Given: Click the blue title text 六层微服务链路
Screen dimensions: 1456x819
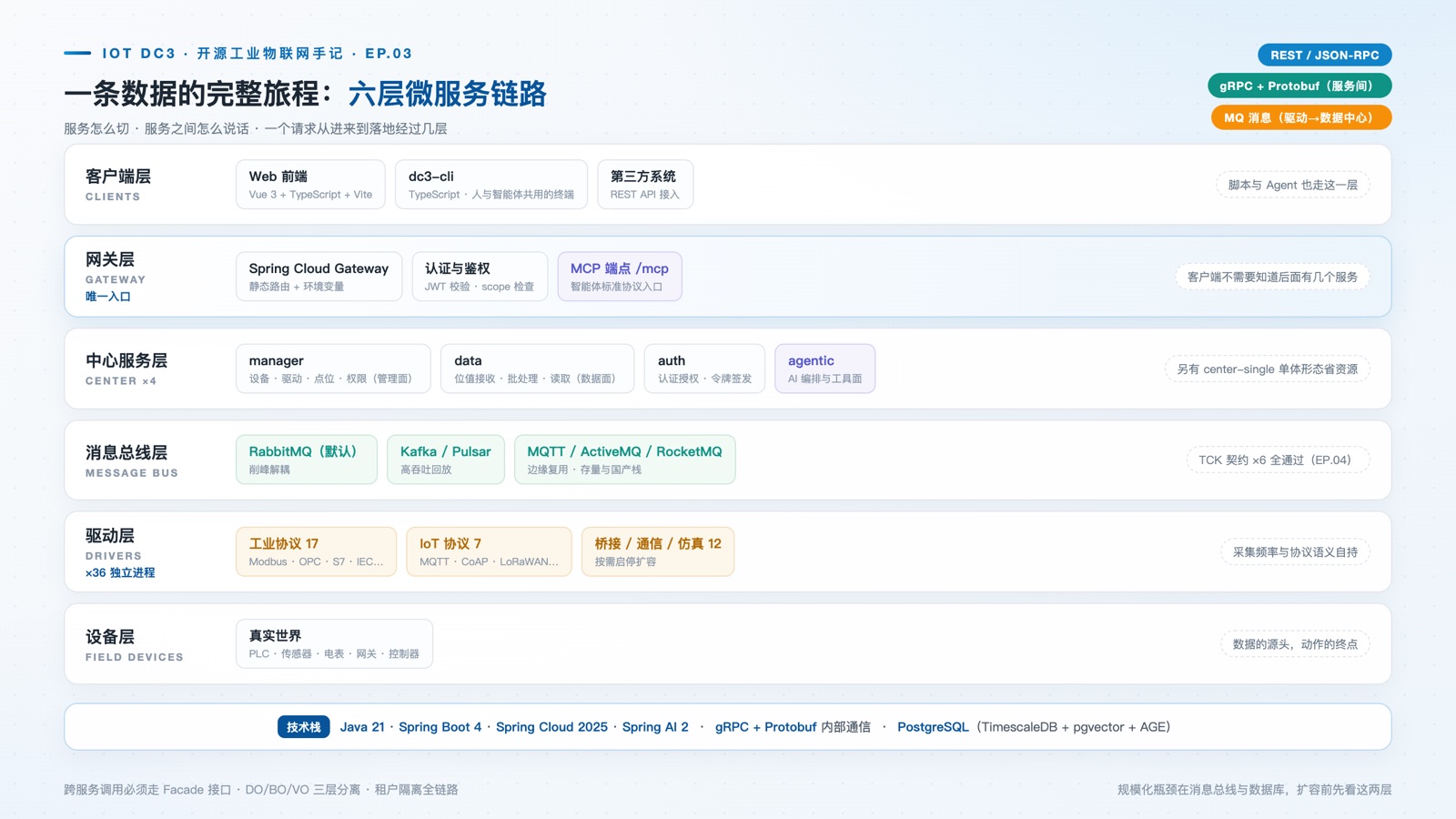Looking at the screenshot, I should pyautogui.click(x=447, y=94).
